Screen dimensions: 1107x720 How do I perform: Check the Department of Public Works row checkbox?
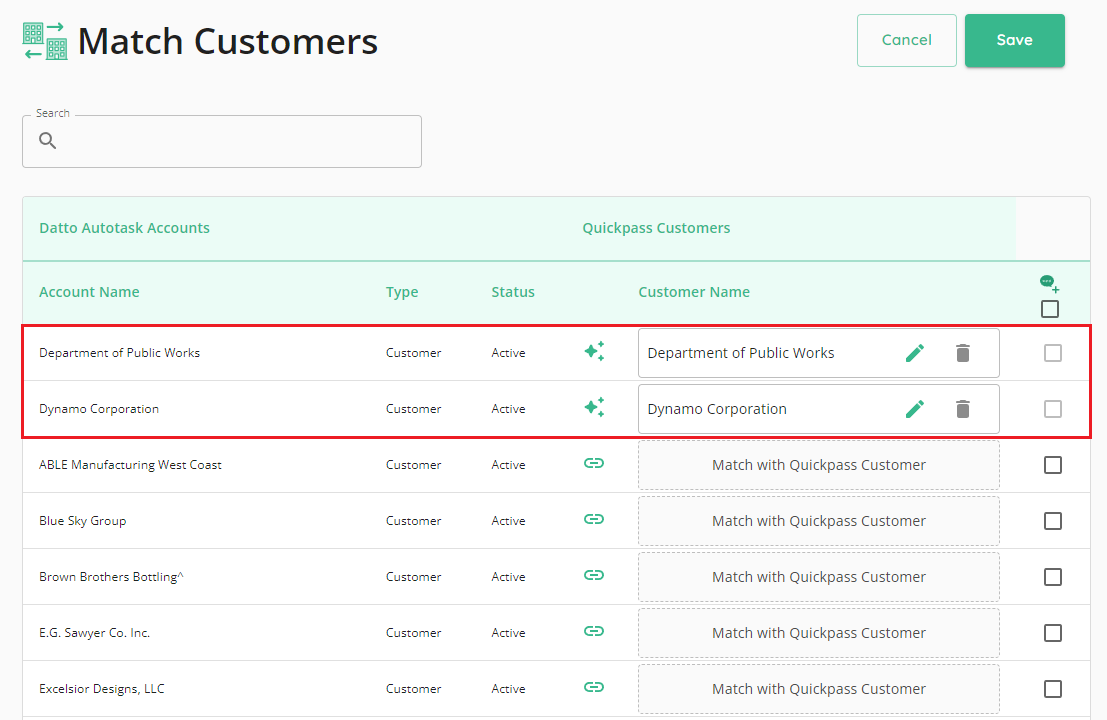click(x=1053, y=353)
